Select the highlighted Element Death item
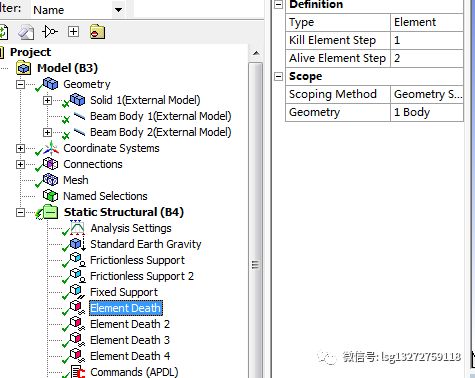The width and height of the screenshot is (475, 378). click(x=126, y=308)
